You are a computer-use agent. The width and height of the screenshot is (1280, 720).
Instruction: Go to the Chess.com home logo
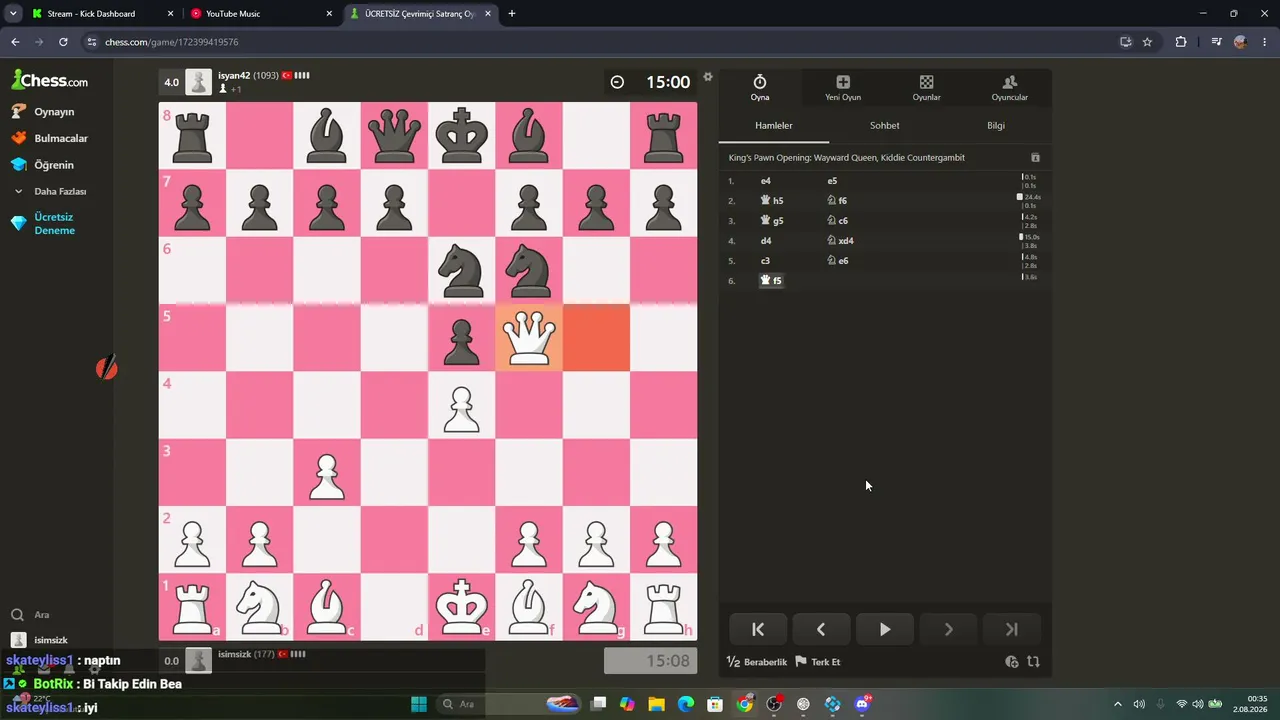point(50,80)
